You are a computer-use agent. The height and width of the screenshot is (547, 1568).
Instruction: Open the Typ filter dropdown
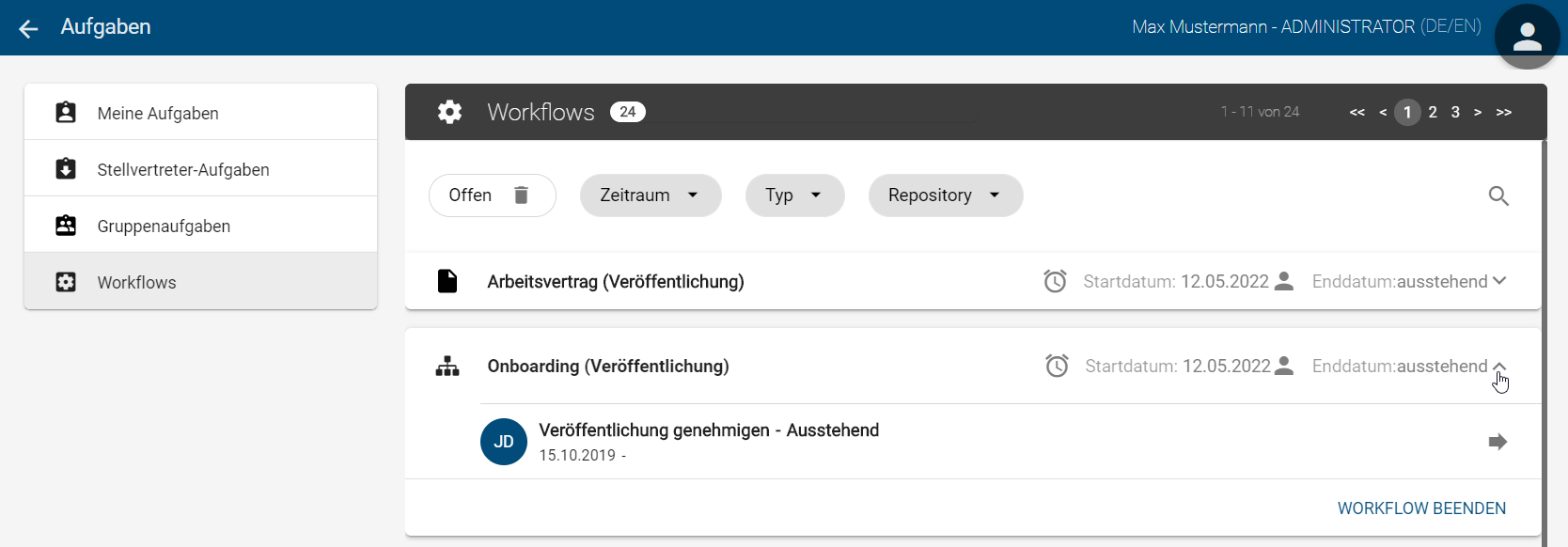(x=794, y=195)
